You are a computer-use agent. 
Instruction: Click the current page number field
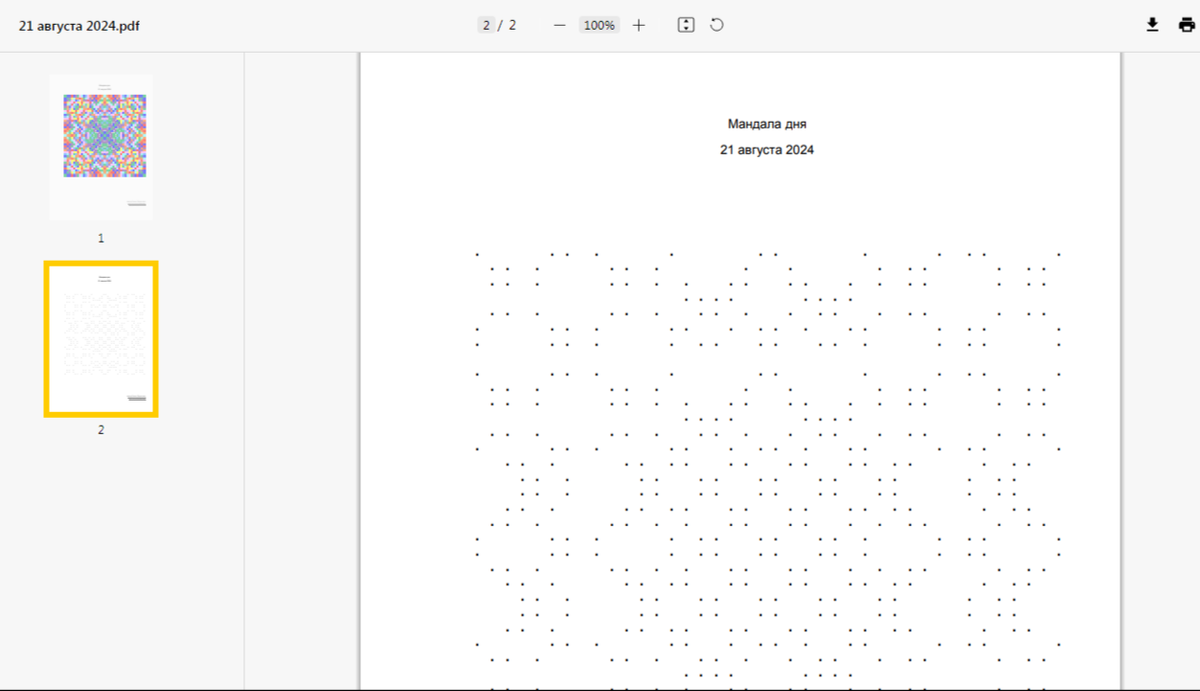point(486,25)
